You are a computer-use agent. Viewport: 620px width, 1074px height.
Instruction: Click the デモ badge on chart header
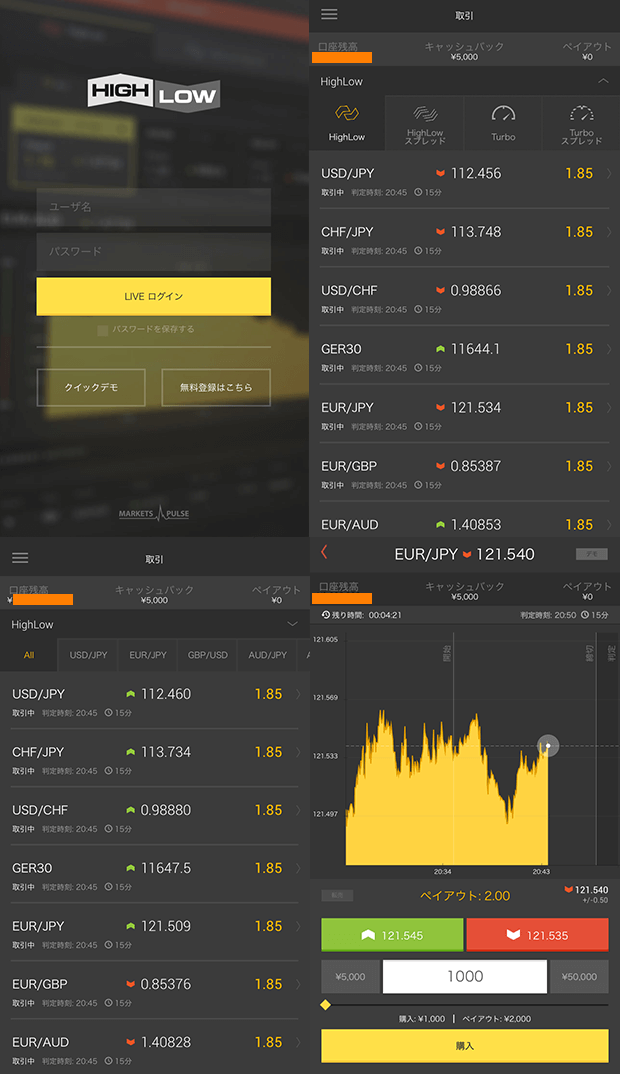[592, 554]
